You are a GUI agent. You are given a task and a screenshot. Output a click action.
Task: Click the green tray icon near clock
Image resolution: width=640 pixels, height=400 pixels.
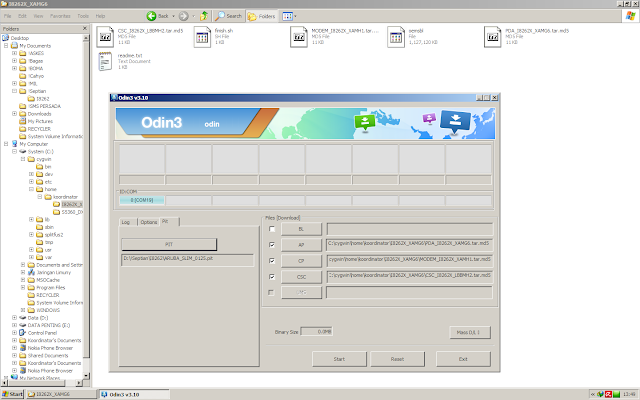coord(616,394)
